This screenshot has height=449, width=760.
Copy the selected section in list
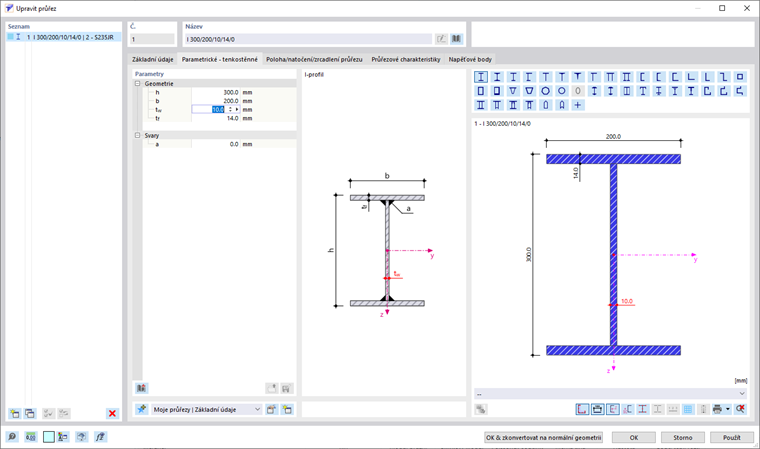click(30, 413)
